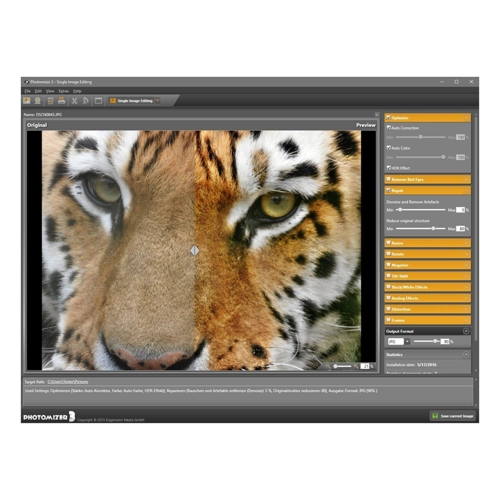This screenshot has height=500, width=500.
Task: Toggle the Auto Correction checkbox
Action: tap(389, 128)
